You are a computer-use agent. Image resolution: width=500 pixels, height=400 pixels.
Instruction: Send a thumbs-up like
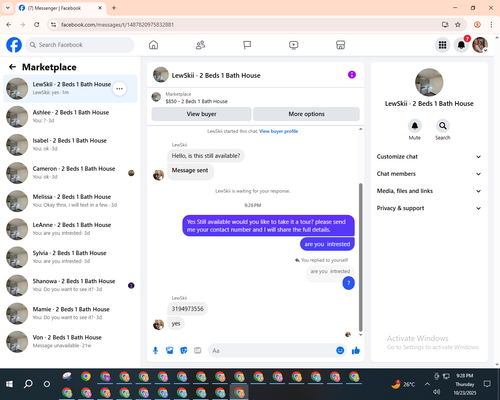(x=356, y=350)
